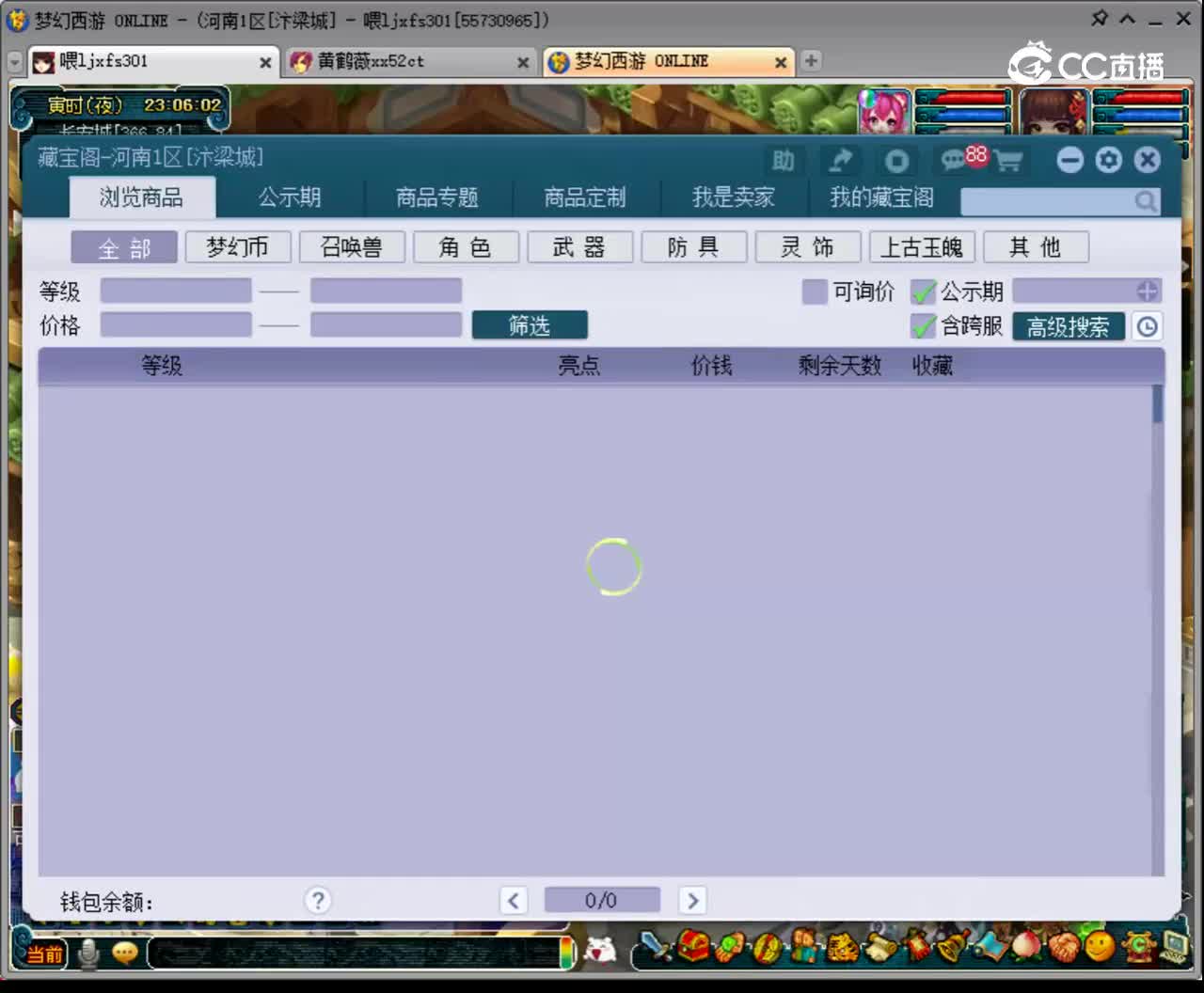Open the window tab list dropdown arrow
Screen dimensions: 1204x993
click(15, 62)
